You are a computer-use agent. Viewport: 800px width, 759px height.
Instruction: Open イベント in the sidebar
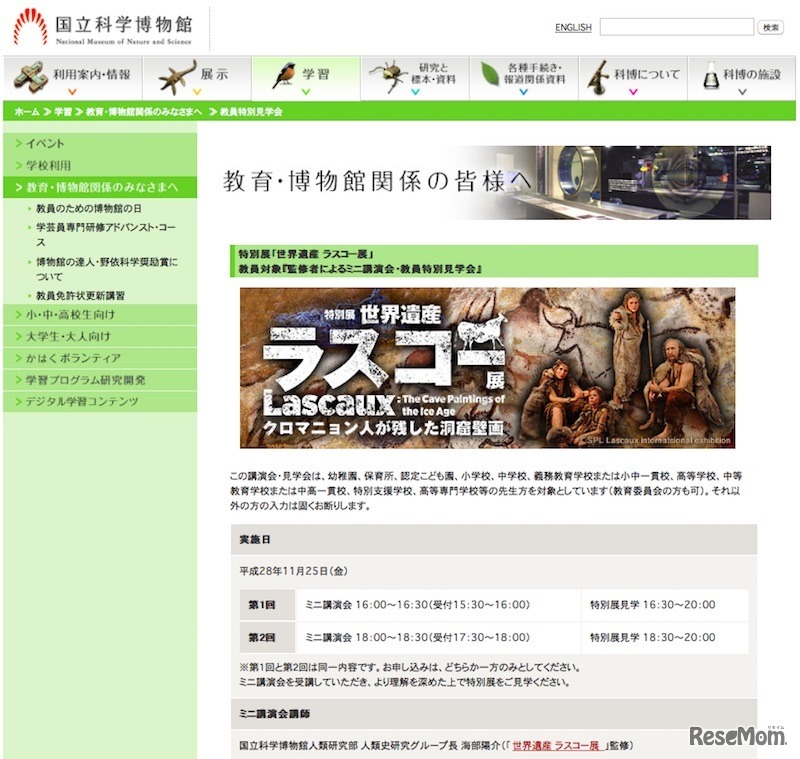pos(100,143)
